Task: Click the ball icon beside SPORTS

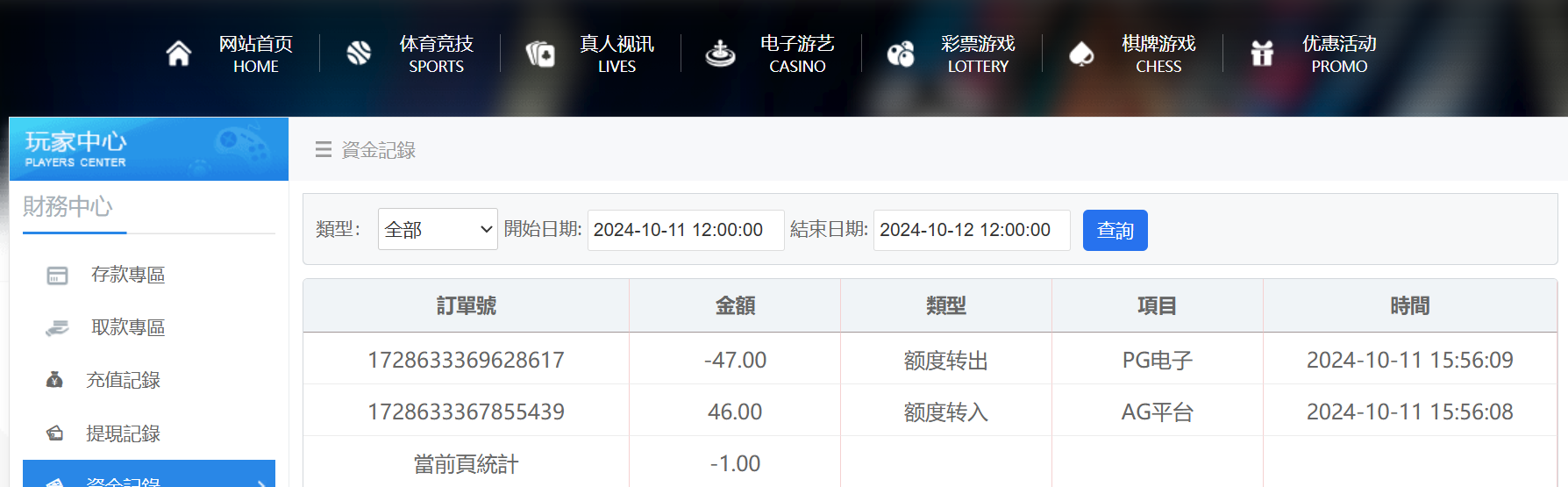Action: (359, 54)
